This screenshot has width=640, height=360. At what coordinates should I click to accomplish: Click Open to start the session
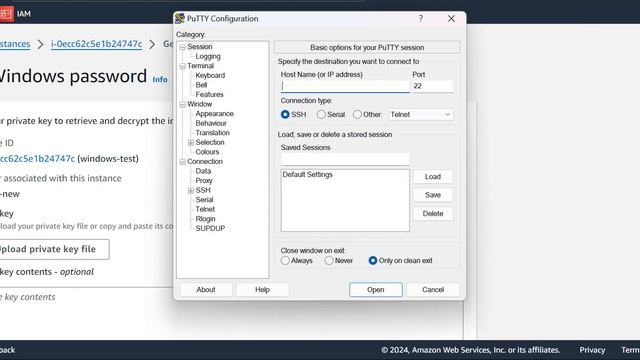pos(376,289)
